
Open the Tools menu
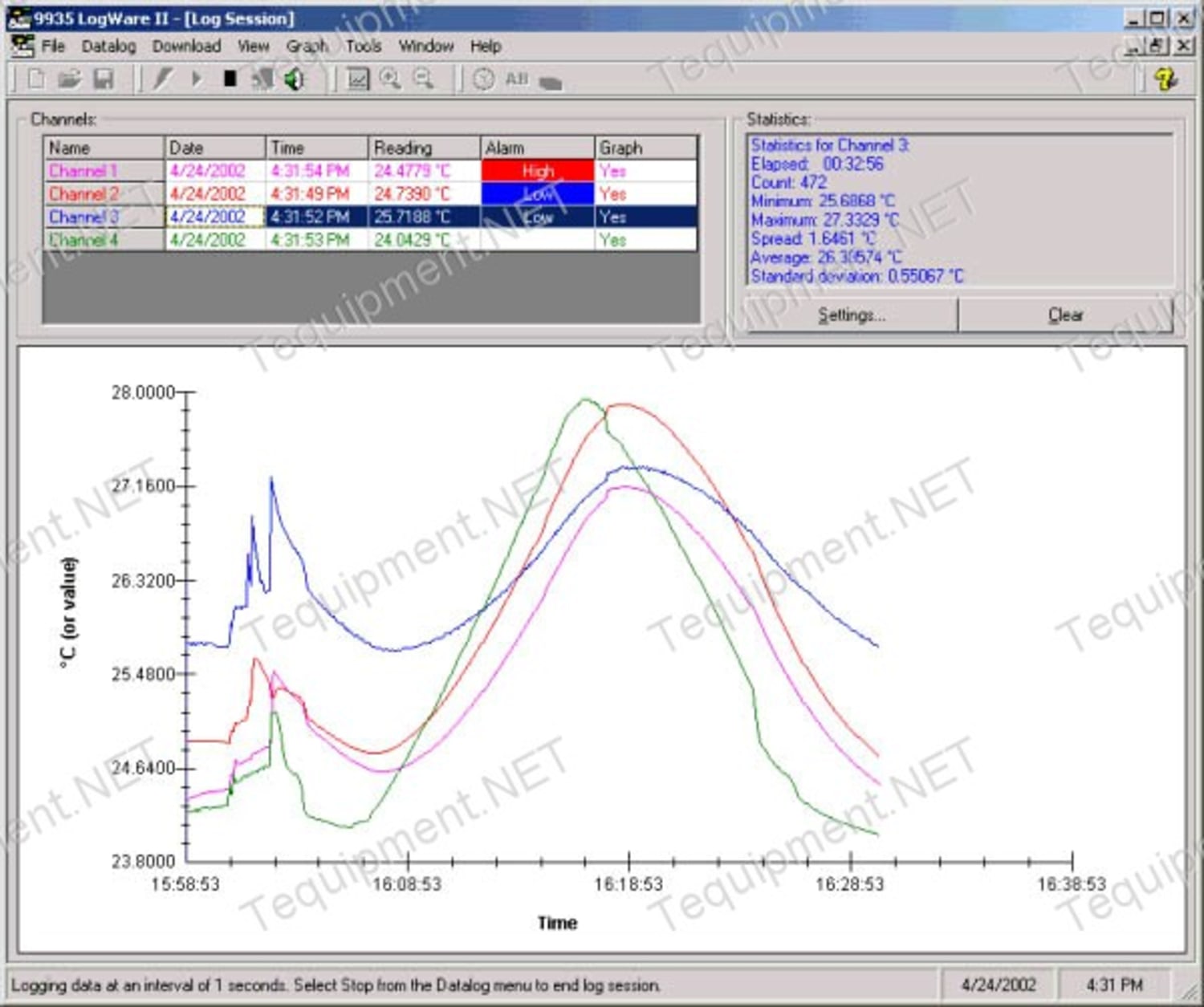tap(363, 47)
